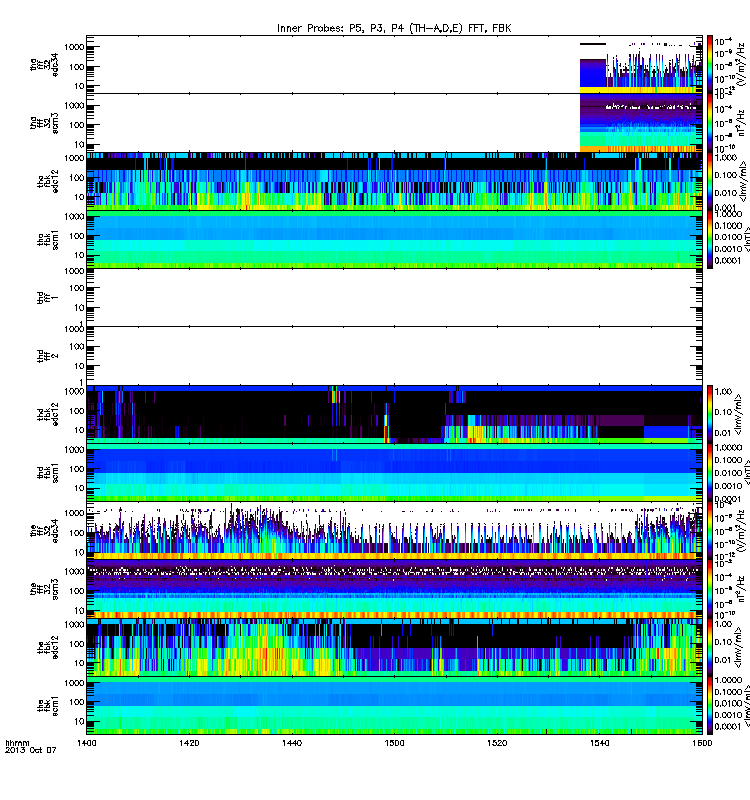This screenshot has width=750, height=800.
Task: Click inside the thd fbk scm1 spectrogram
Action: (394, 472)
